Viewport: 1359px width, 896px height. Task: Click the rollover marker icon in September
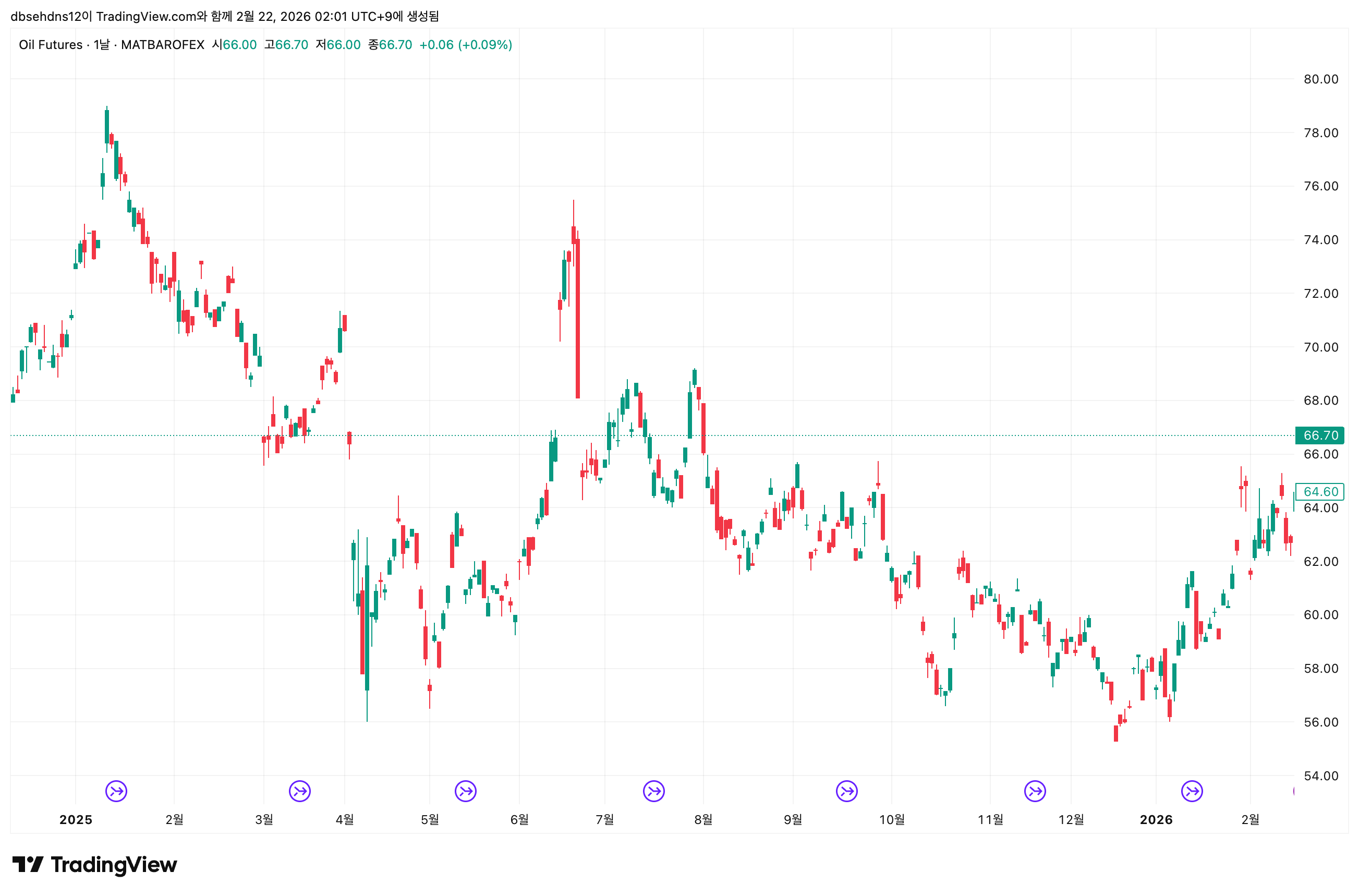click(846, 791)
